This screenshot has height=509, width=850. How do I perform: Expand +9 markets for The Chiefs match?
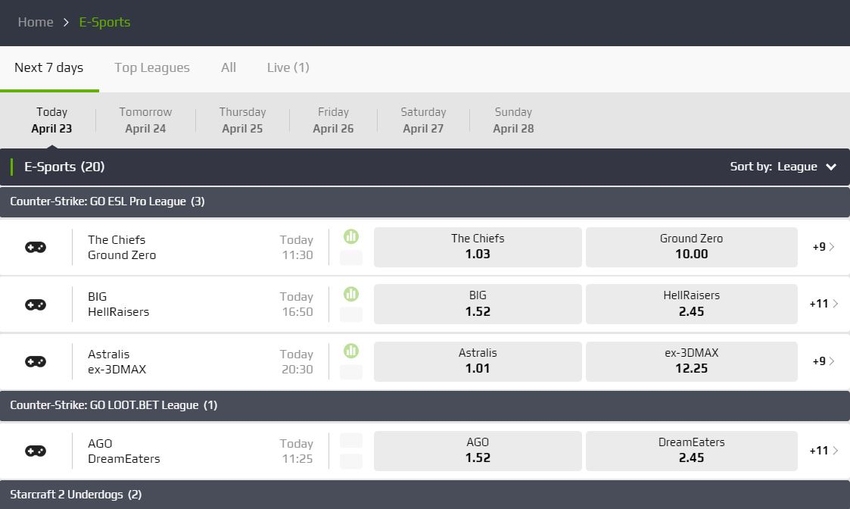(823, 247)
